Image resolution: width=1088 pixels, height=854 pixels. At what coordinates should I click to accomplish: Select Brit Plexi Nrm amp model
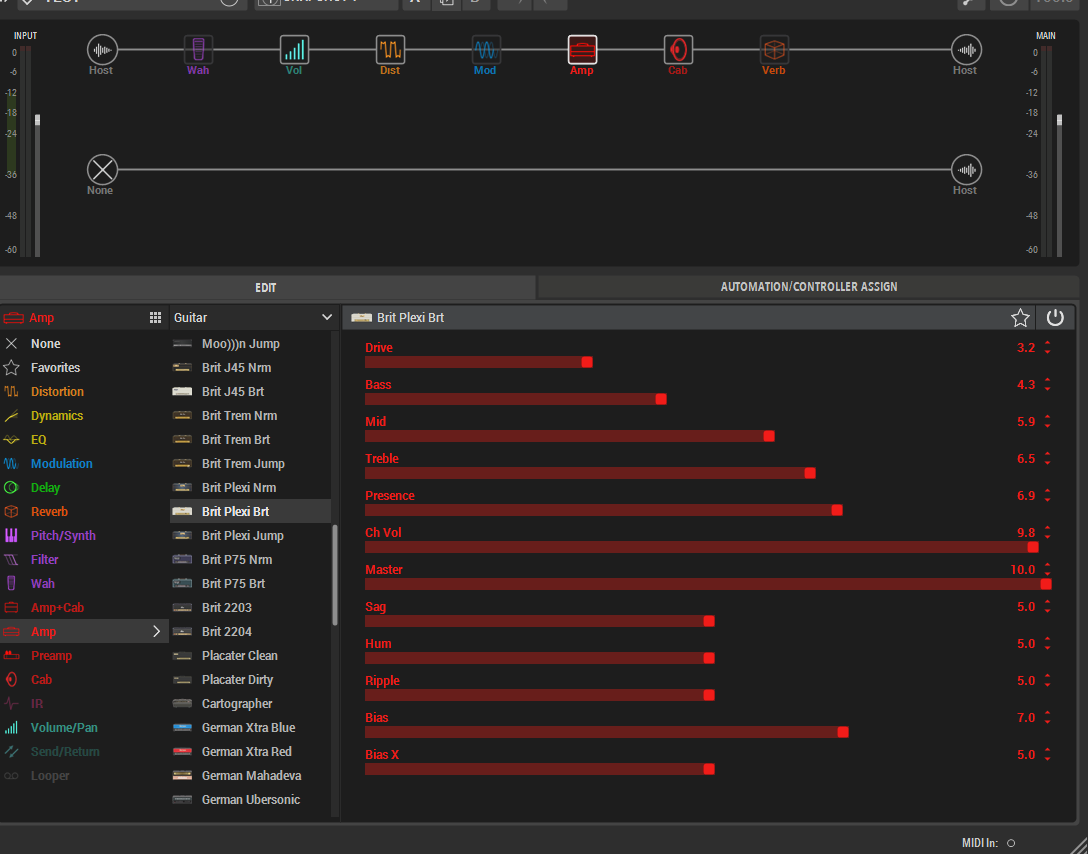(x=250, y=488)
